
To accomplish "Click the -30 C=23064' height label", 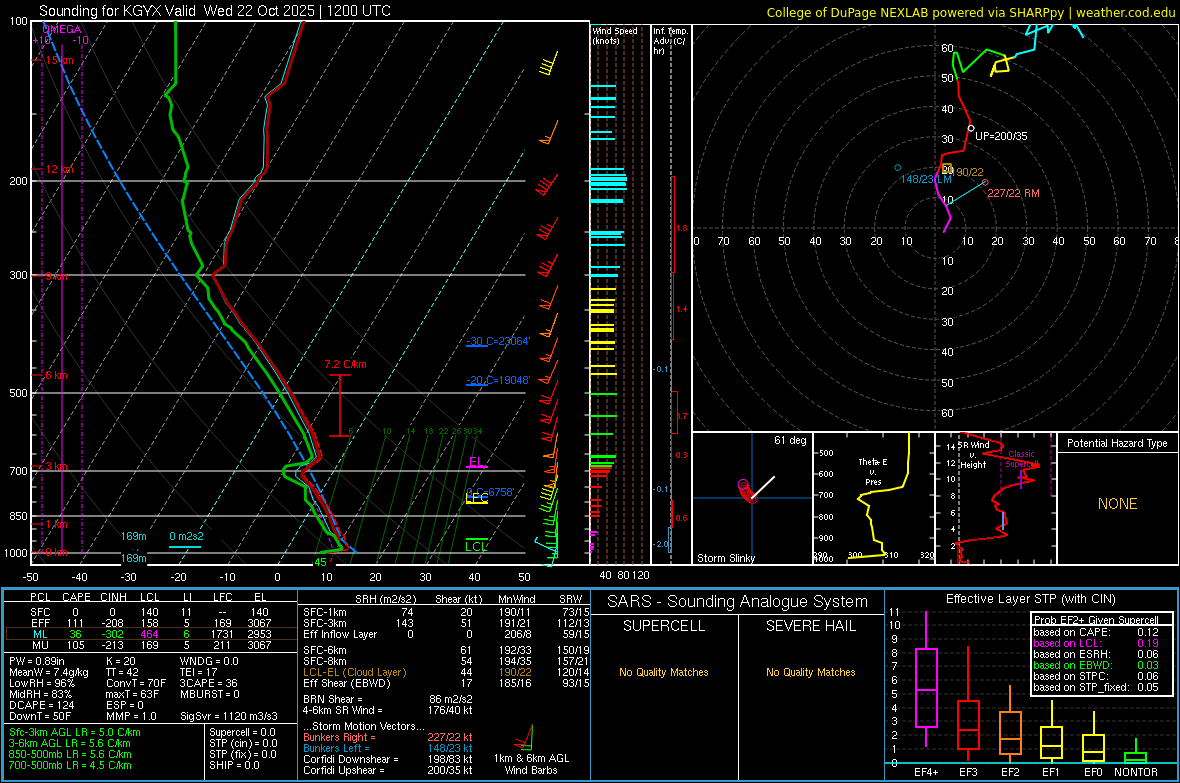I will (498, 341).
